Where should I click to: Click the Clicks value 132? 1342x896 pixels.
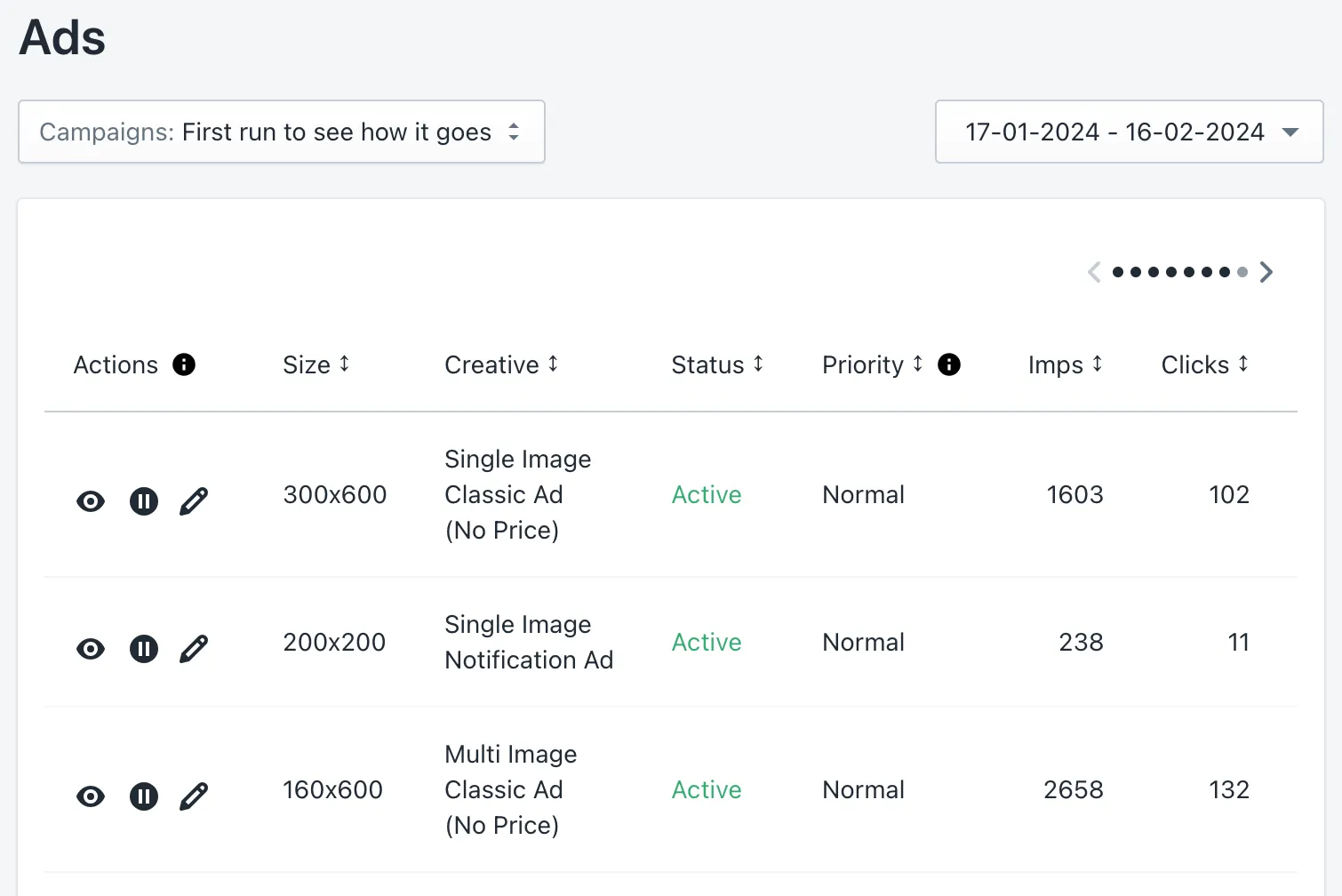(1229, 789)
